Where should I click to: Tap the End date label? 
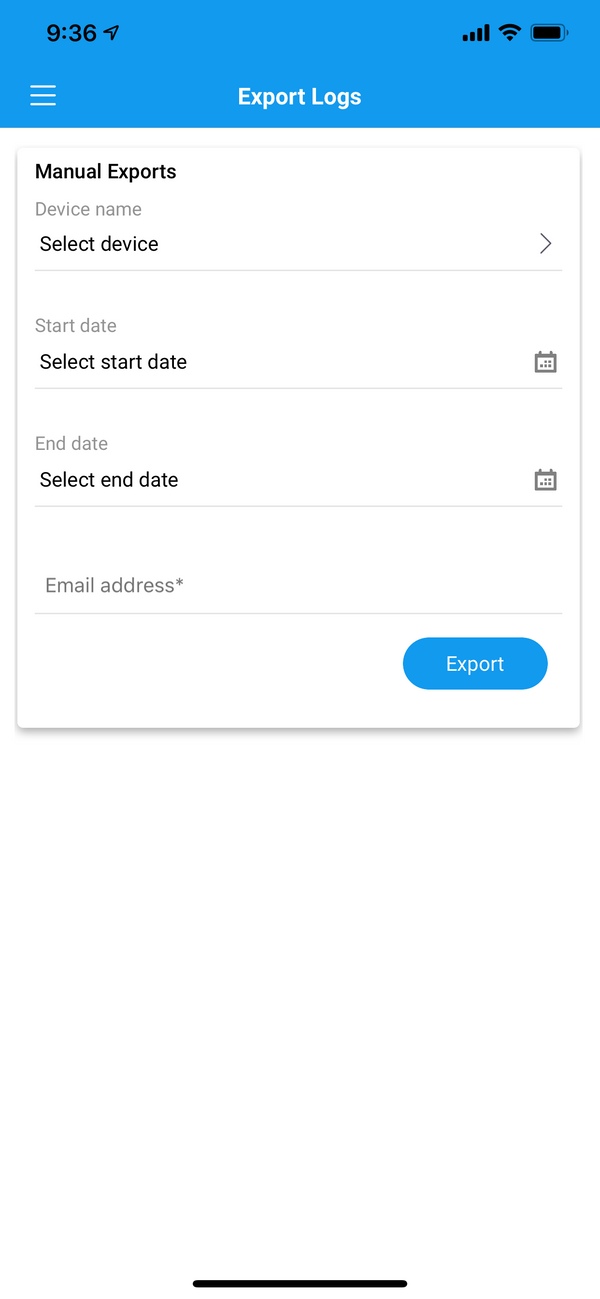pyautogui.click(x=71, y=444)
